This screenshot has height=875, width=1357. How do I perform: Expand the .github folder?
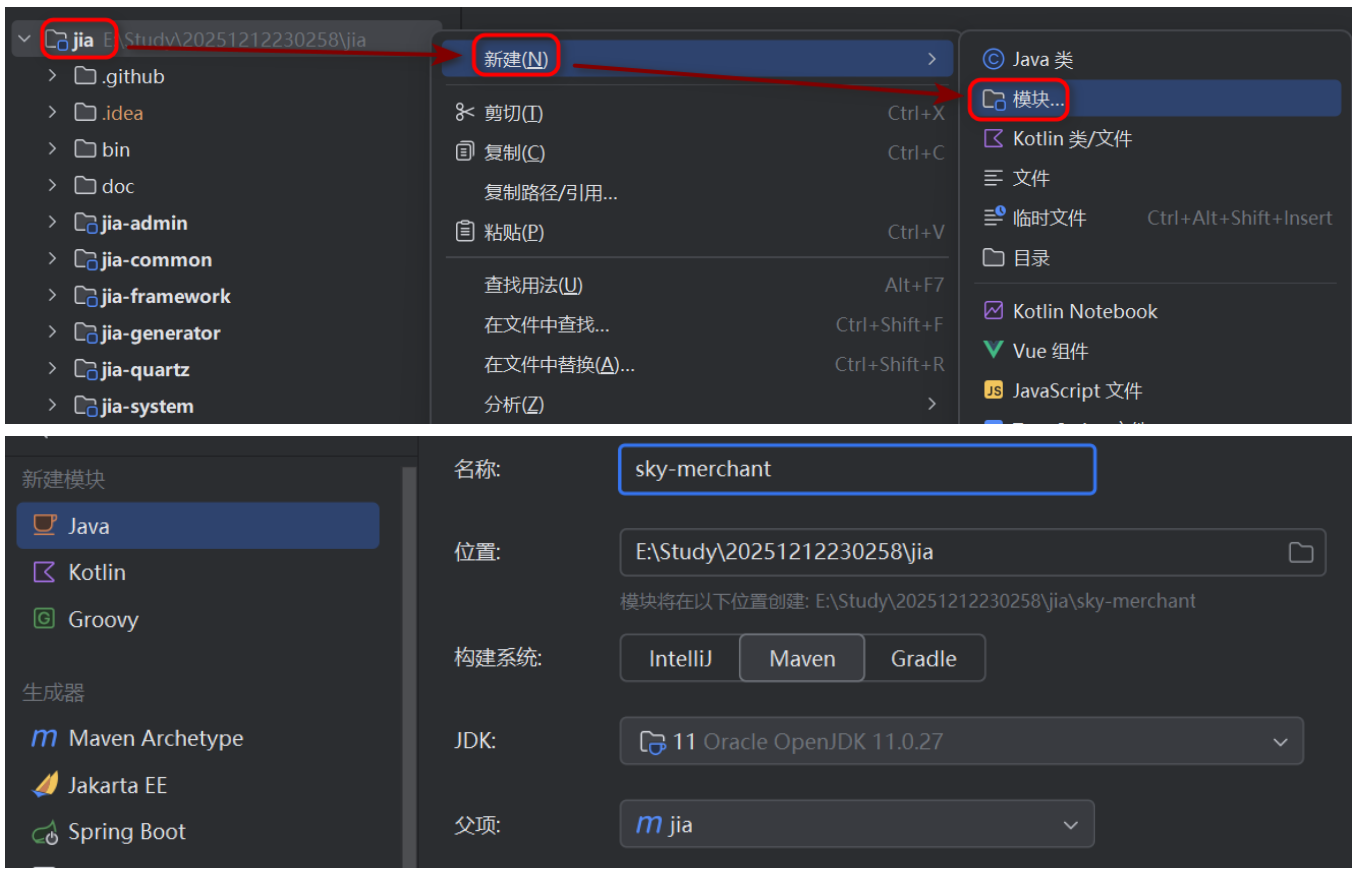[53, 77]
